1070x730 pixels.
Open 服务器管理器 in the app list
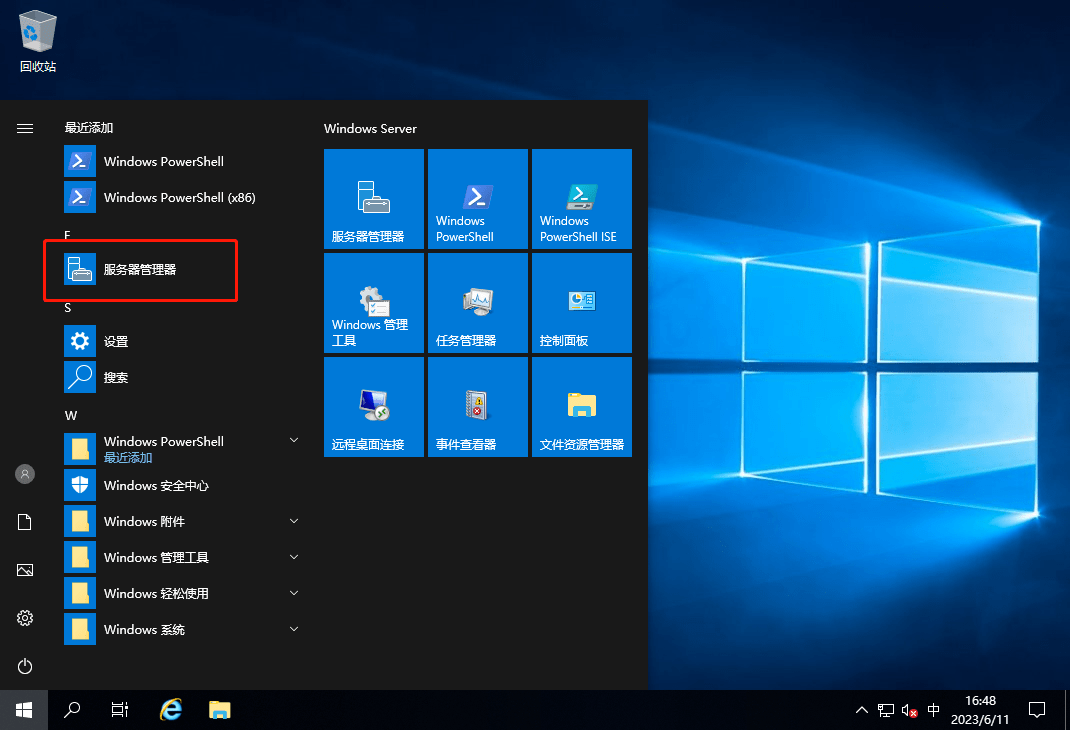click(182, 269)
